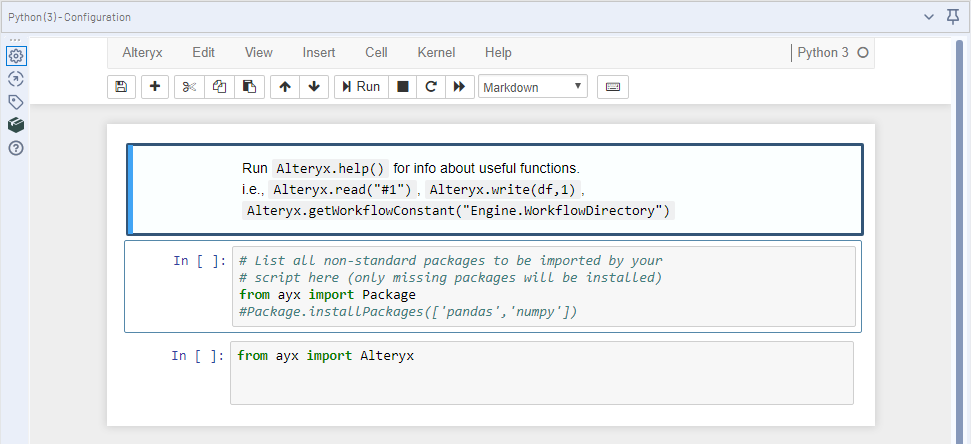Open the Annotation tag icon in sidebar
Viewport: 971px width, 444px height.
16,102
